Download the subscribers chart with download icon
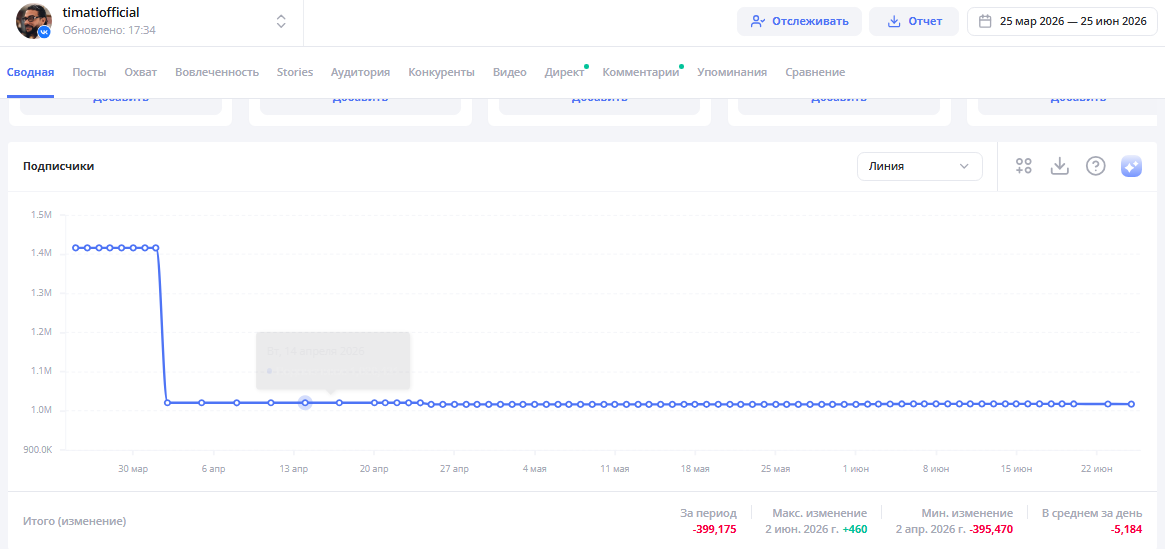The width and height of the screenshot is (1165, 549). [x=1059, y=166]
